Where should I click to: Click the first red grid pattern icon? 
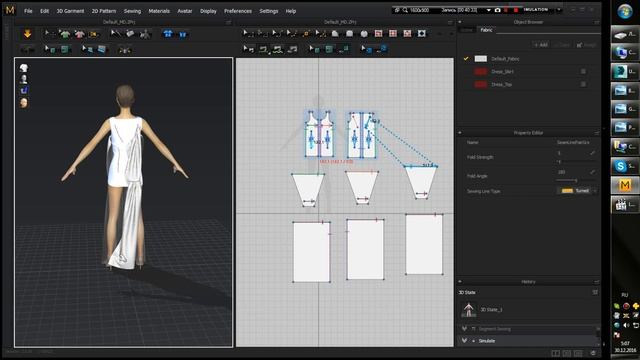pos(378,33)
